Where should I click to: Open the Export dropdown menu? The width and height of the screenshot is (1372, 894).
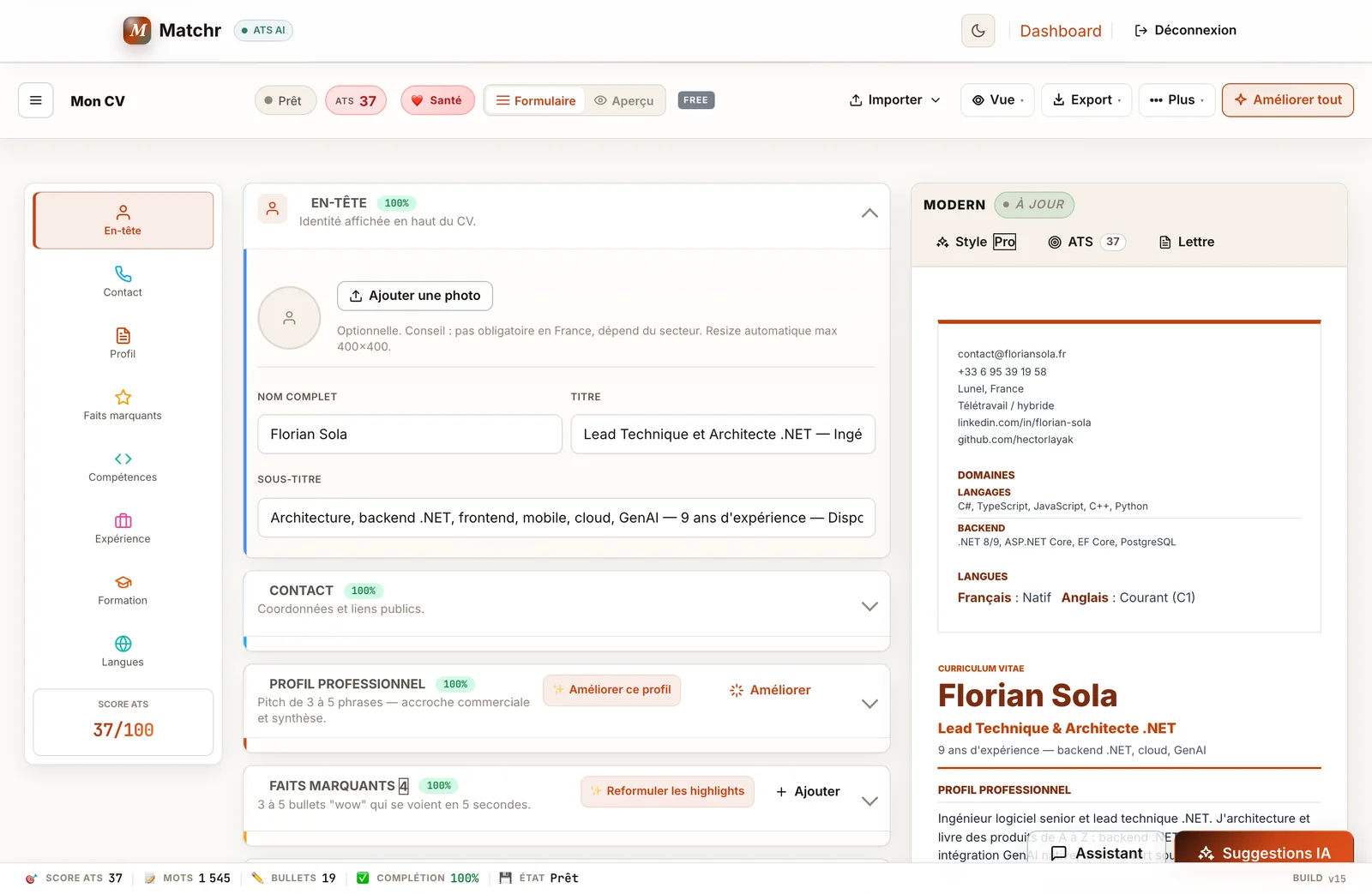tap(1086, 100)
